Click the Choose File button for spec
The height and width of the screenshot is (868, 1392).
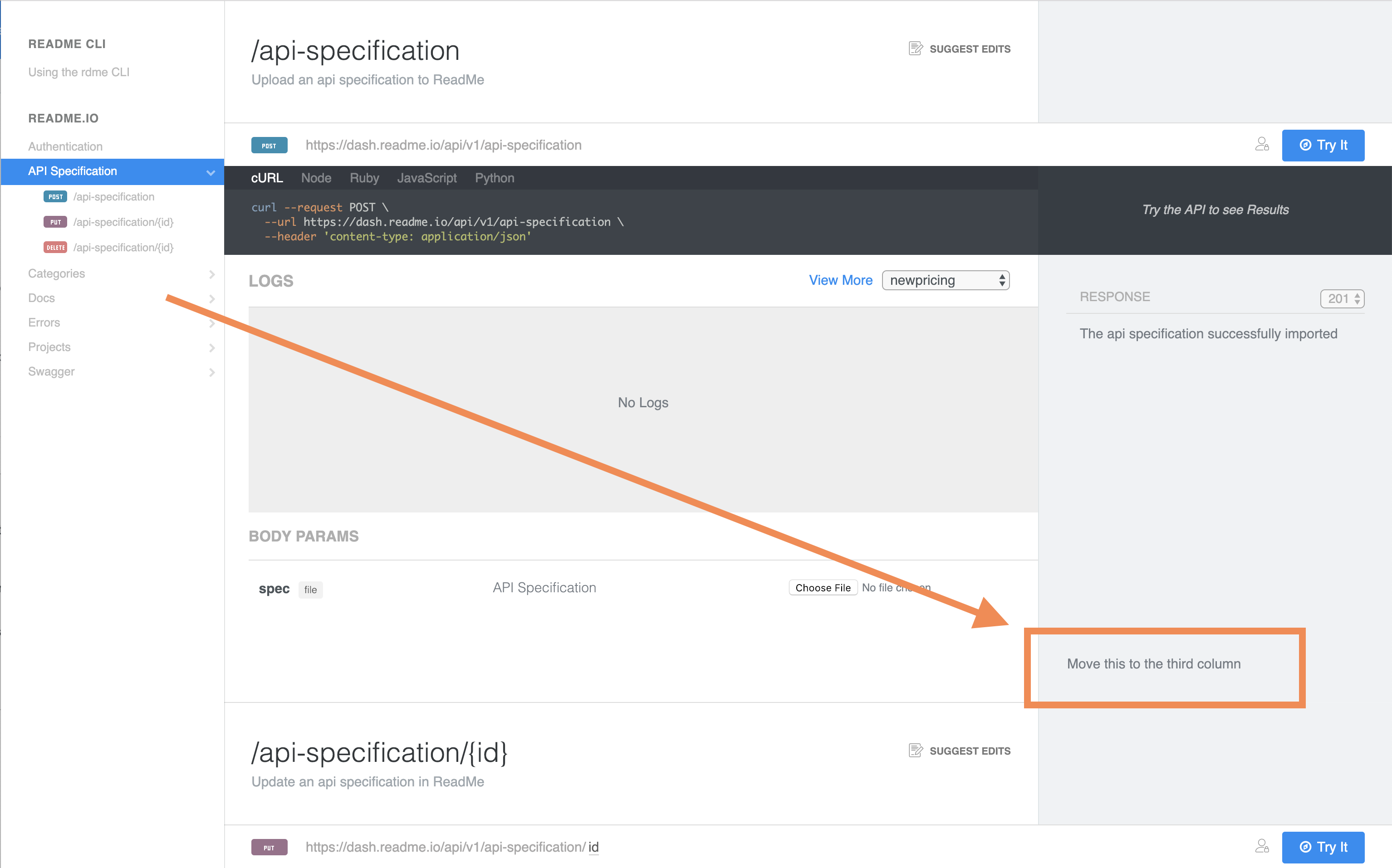(x=822, y=587)
